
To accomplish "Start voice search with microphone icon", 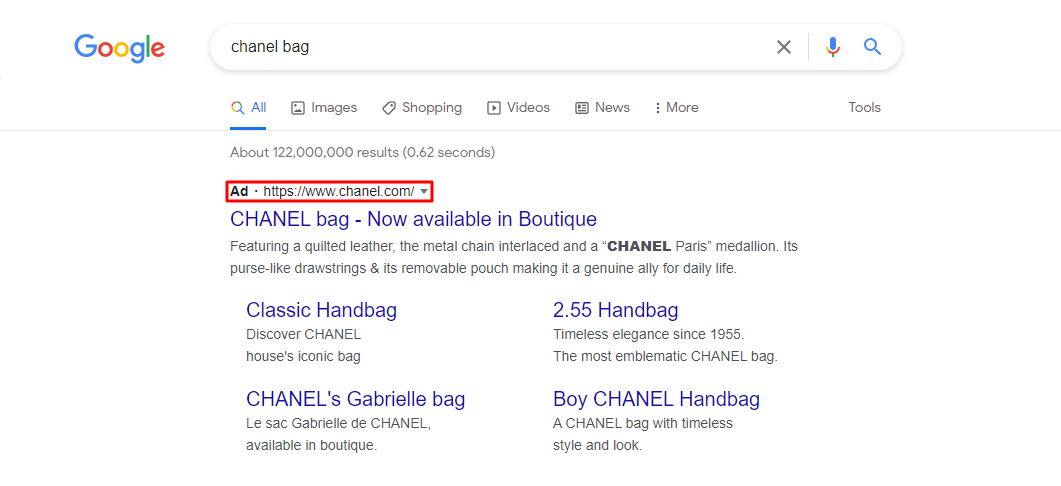I will tap(832, 47).
